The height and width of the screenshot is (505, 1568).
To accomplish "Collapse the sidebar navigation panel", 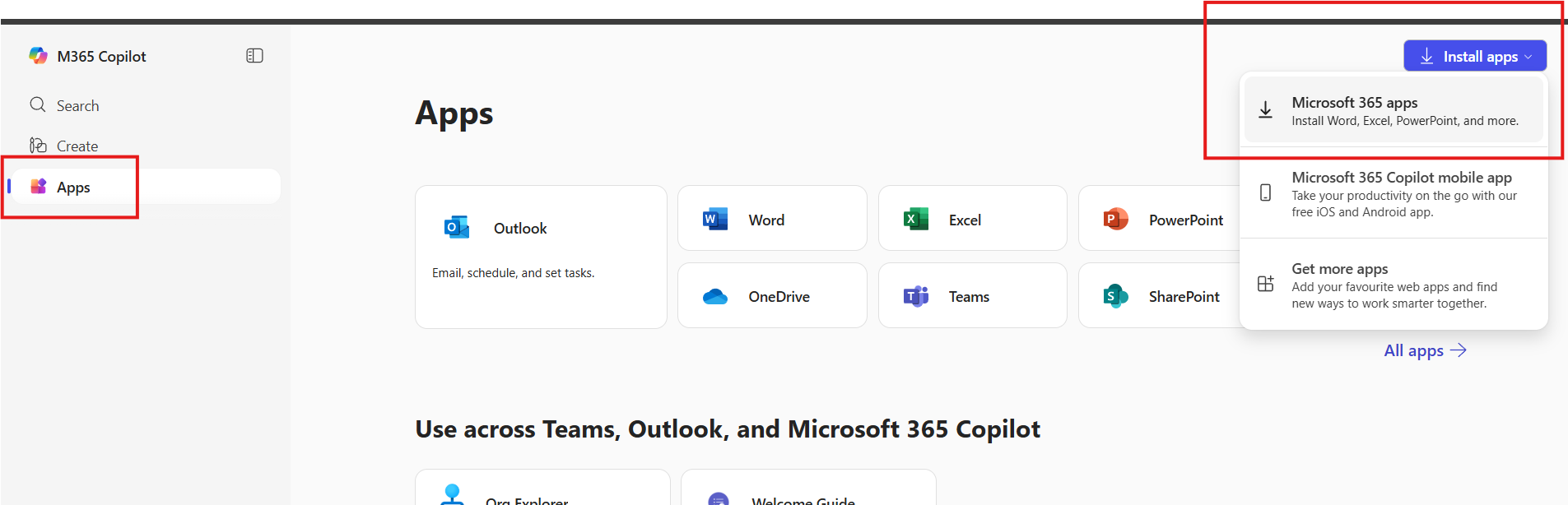I will (x=254, y=56).
